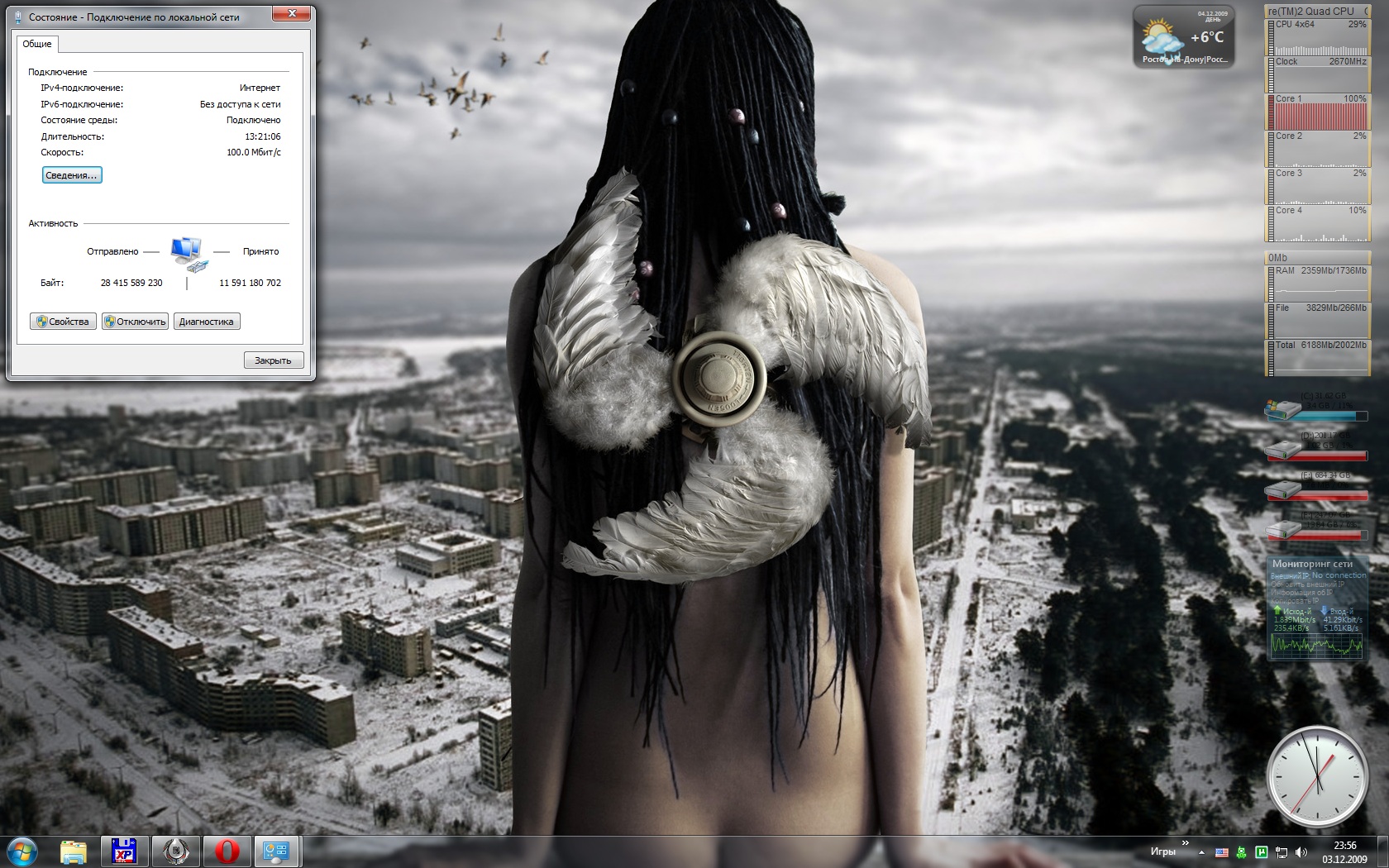The image size is (1389, 868).
Task: Click the CPU 4x64 29% meter
Action: point(1317,37)
